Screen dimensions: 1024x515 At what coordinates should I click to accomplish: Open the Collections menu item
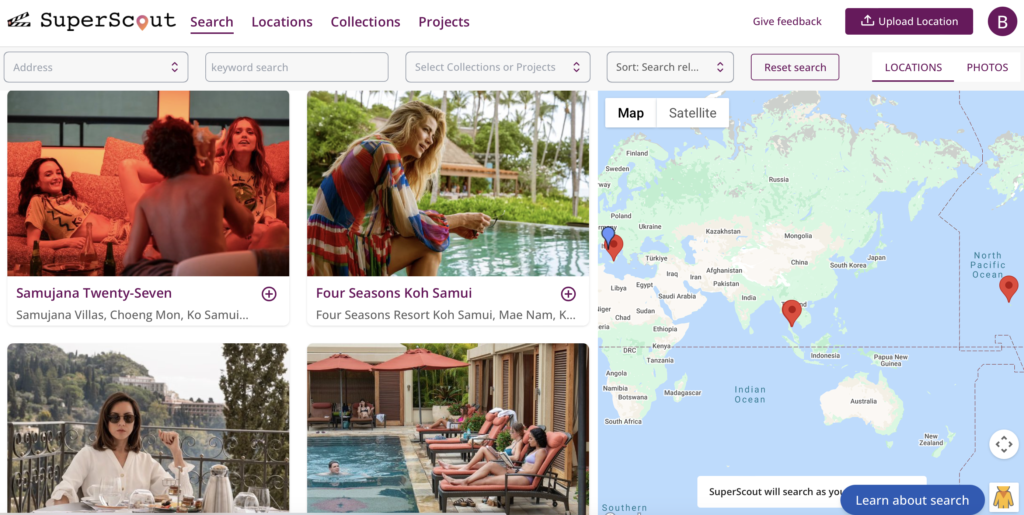click(x=365, y=22)
